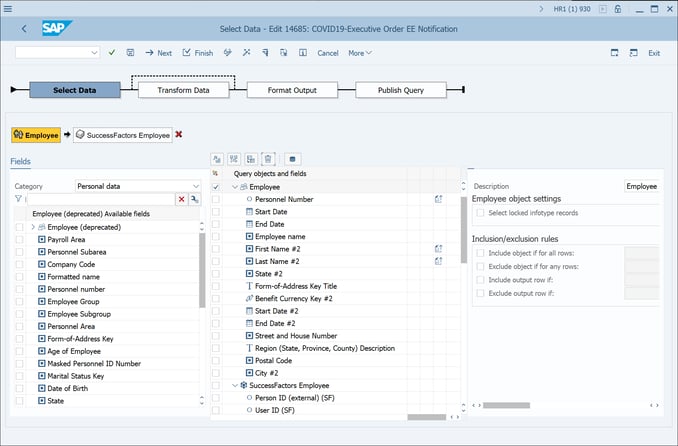Viewport: 678px width, 446px height.
Task: Click the edit icon on Personnel Number row
Action: (x=438, y=199)
